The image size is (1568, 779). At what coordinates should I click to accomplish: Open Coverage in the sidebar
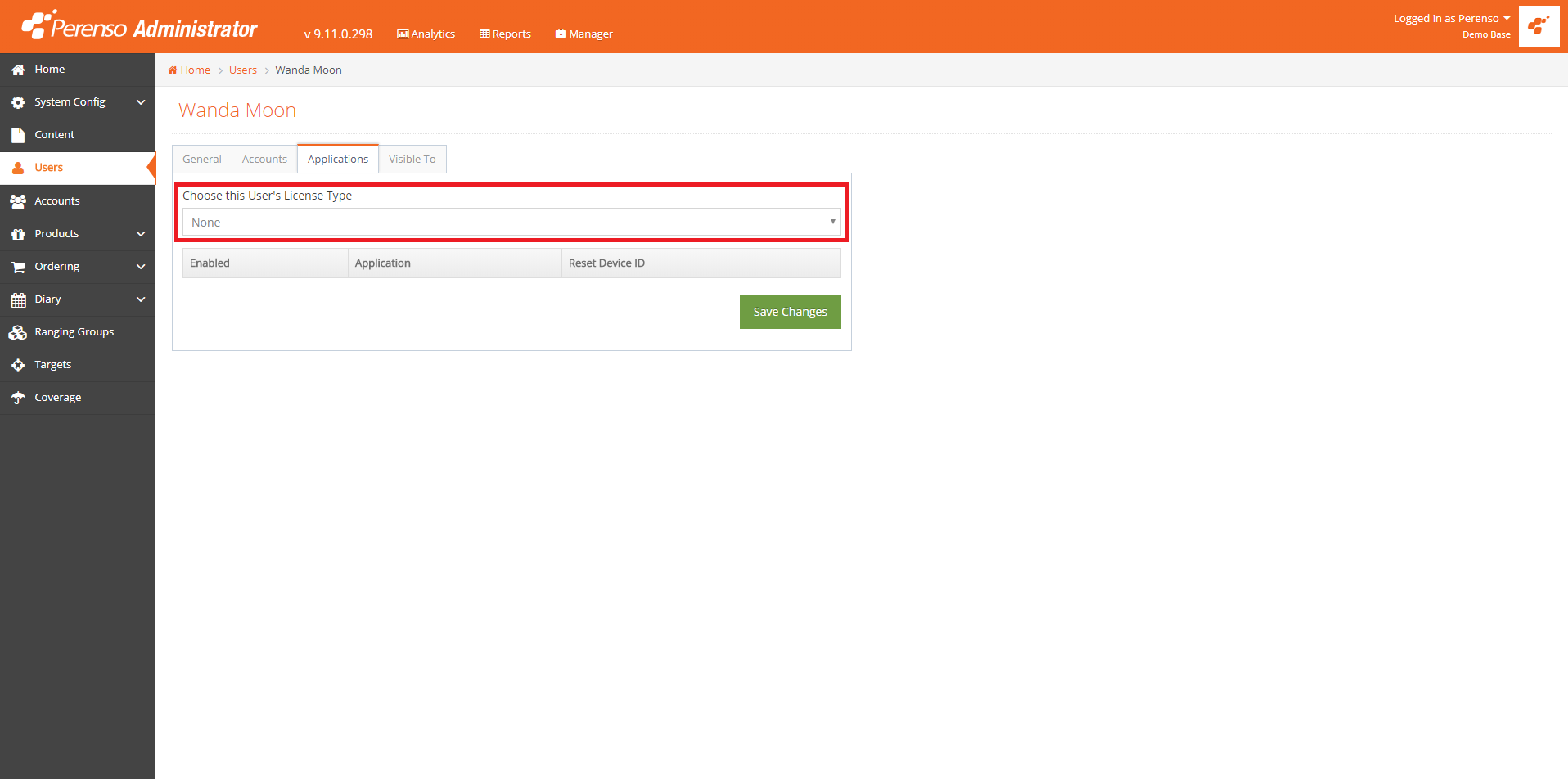point(77,398)
